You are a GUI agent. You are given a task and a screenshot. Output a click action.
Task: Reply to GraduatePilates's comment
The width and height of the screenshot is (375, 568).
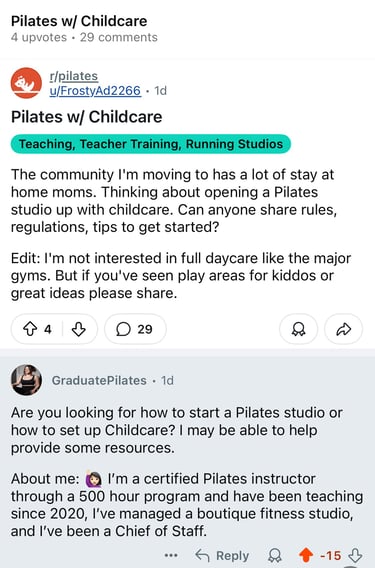[x=222, y=555]
